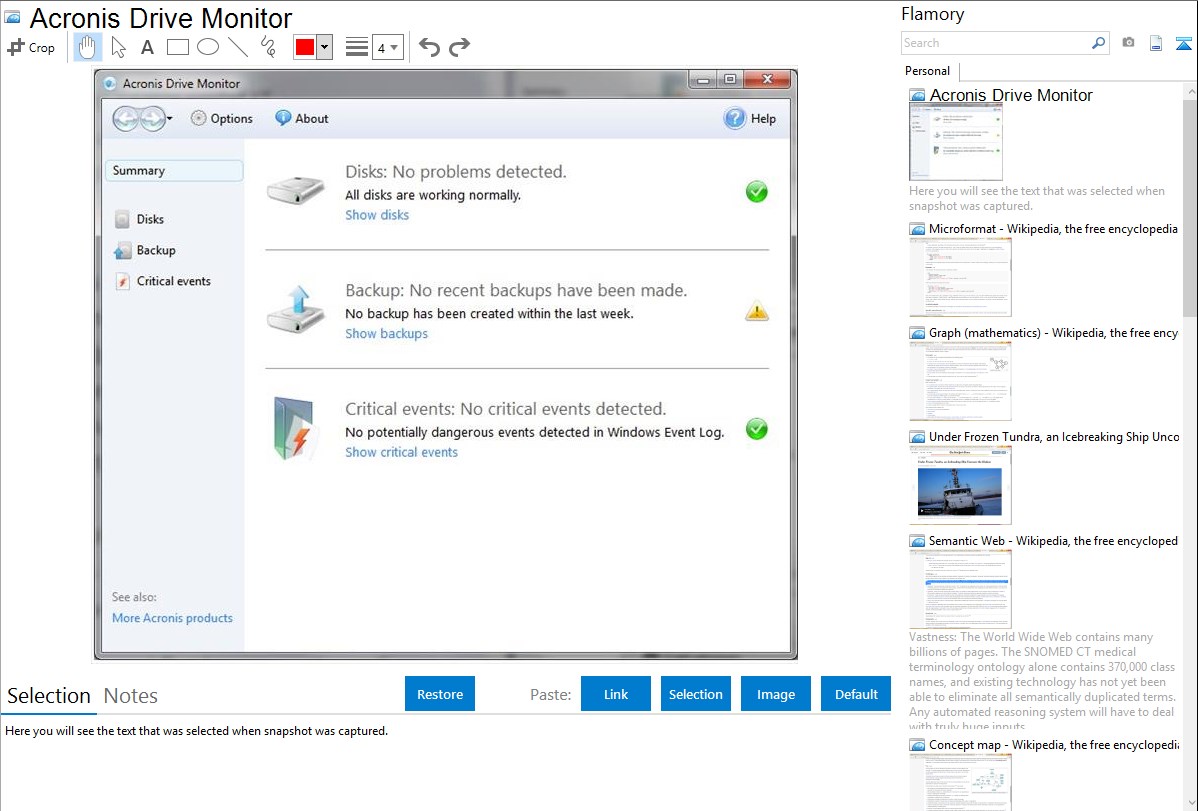Follow the Show backups link

[387, 333]
